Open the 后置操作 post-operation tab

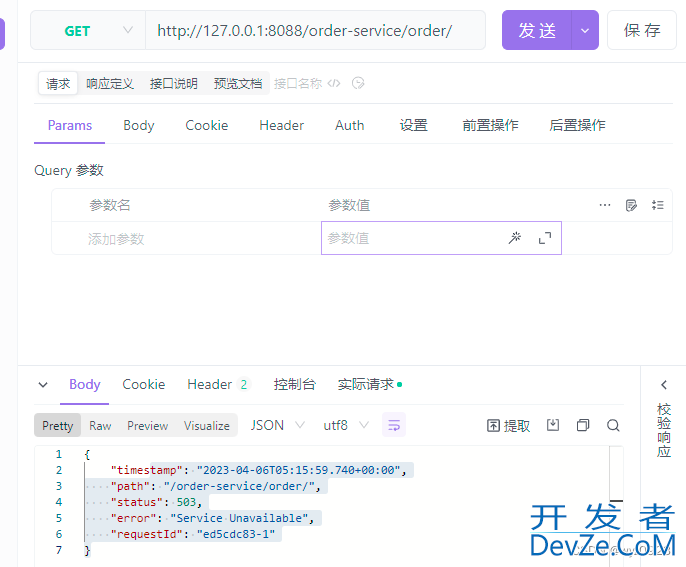[578, 126]
